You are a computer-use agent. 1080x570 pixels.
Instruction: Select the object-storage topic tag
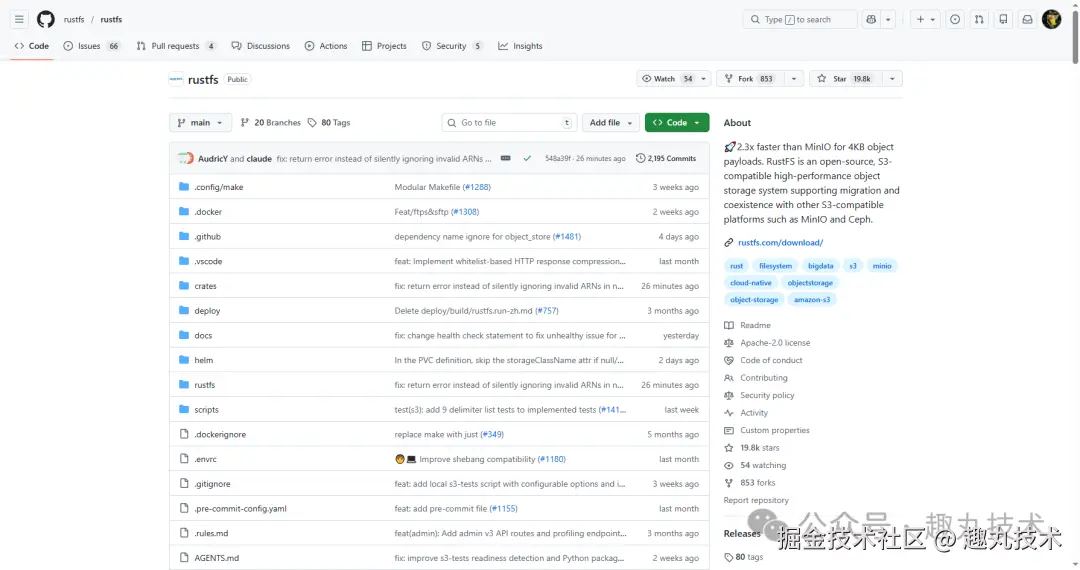pyautogui.click(x=754, y=299)
